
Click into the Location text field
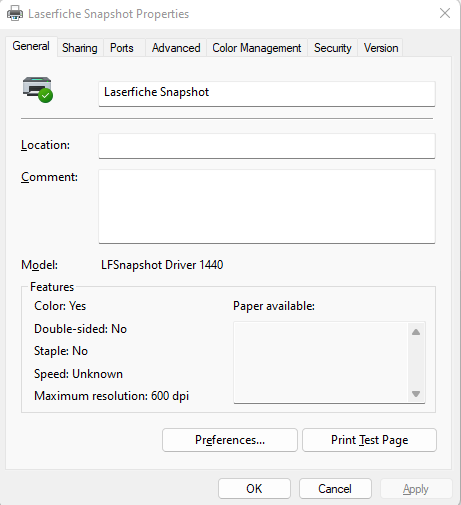tap(267, 146)
